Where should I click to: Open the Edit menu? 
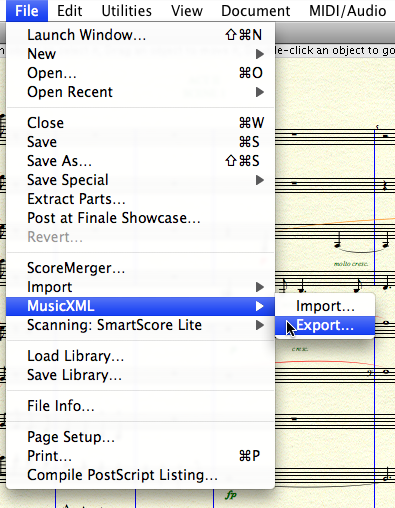point(69,11)
